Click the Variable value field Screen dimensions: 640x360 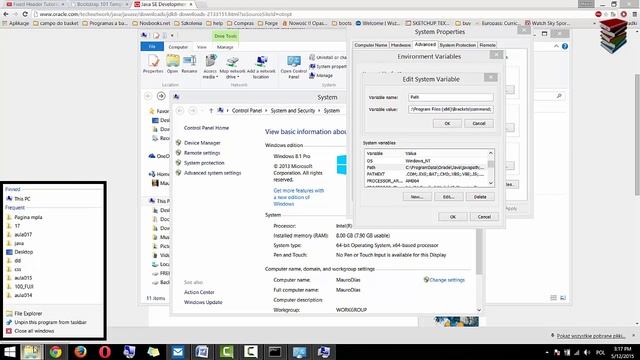(x=451, y=109)
